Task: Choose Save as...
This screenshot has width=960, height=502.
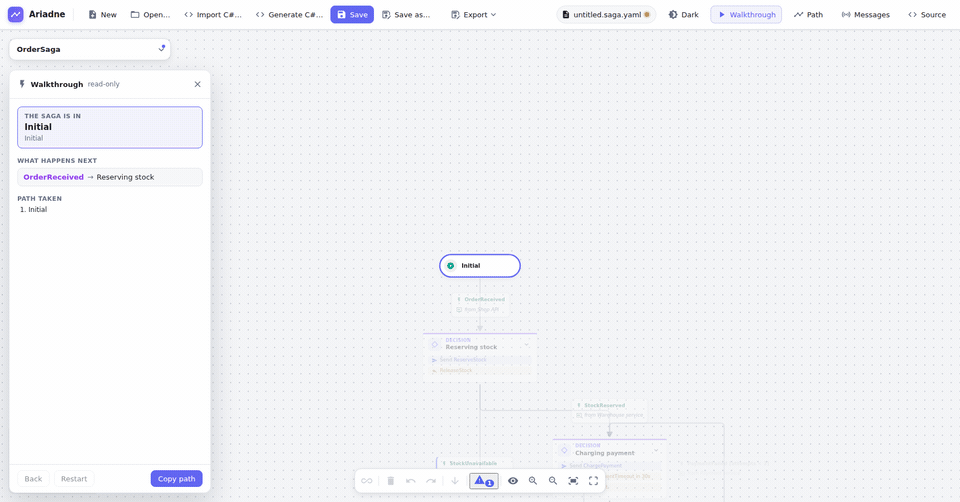Action: point(406,15)
